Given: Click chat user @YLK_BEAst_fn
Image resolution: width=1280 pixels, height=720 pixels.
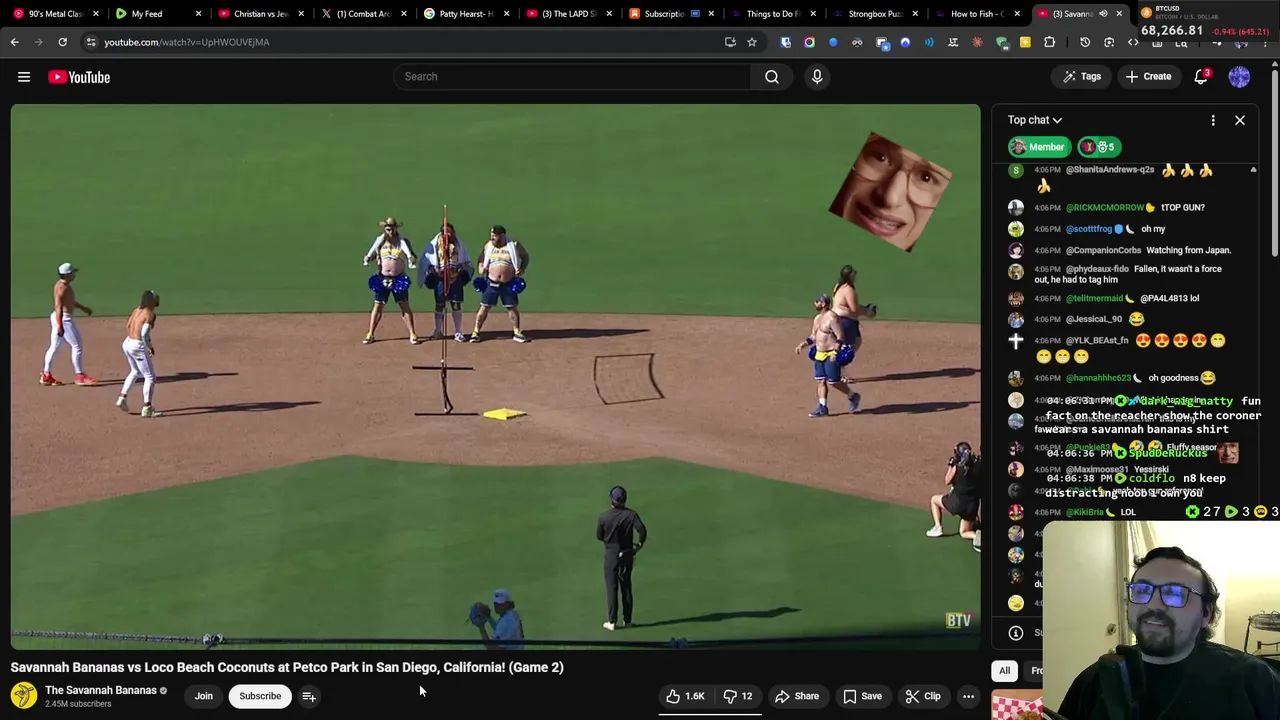Looking at the screenshot, I should (x=1096, y=340).
